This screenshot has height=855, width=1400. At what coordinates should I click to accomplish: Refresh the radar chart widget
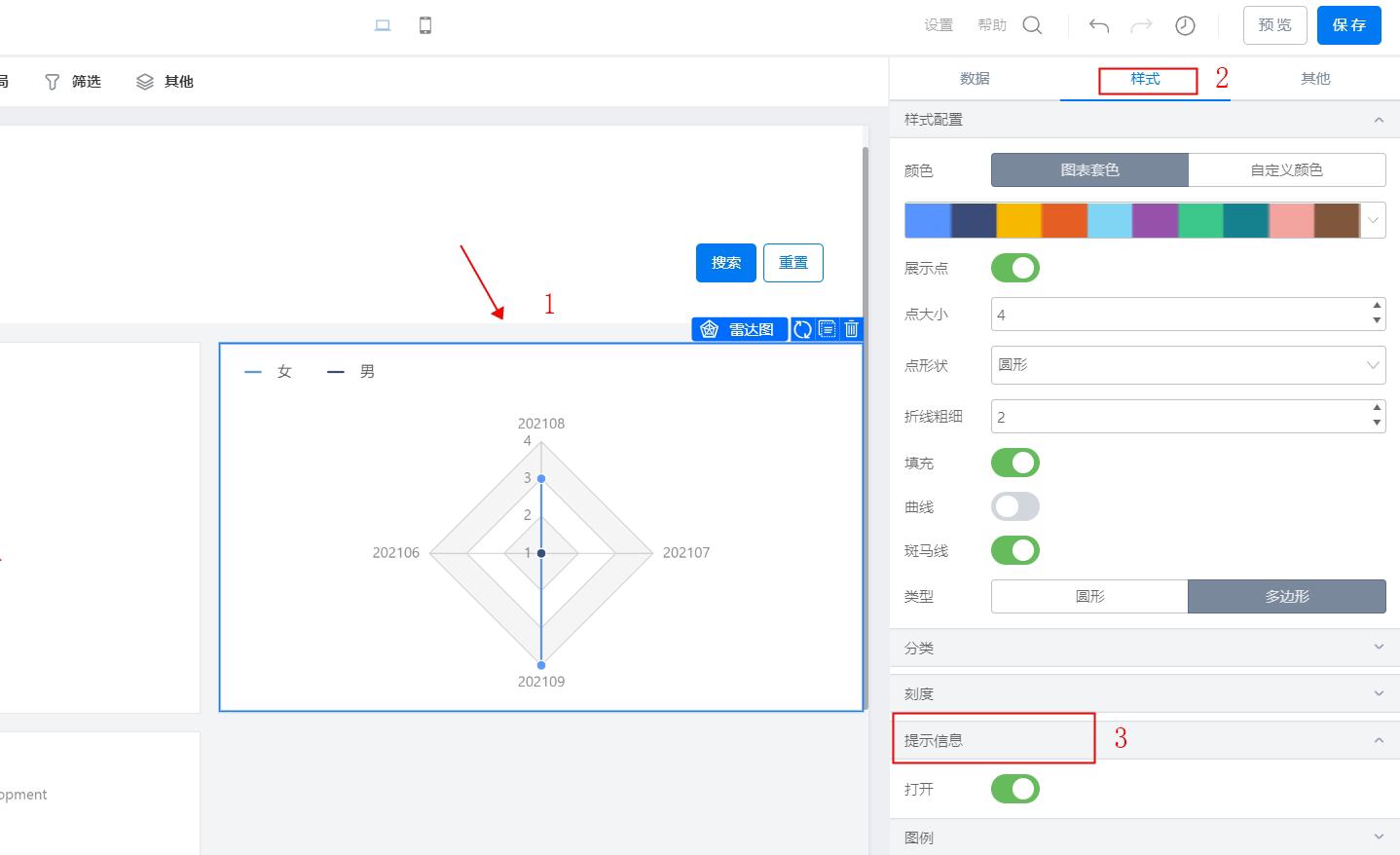802,329
